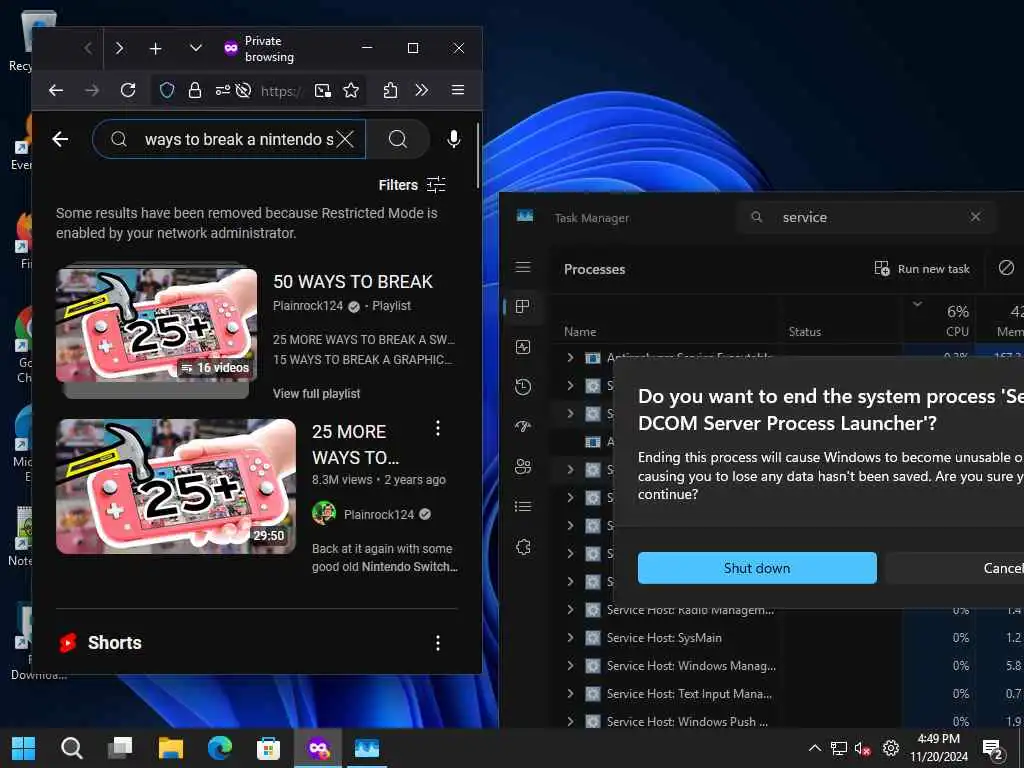Open Plainrock124 channel under the playlist
1024x768 pixels.
pos(308,306)
